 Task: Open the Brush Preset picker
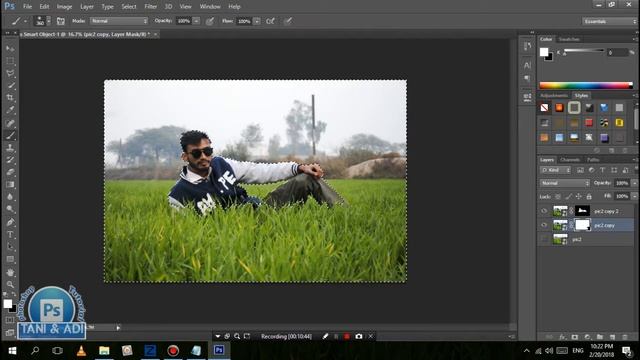click(x=42, y=21)
